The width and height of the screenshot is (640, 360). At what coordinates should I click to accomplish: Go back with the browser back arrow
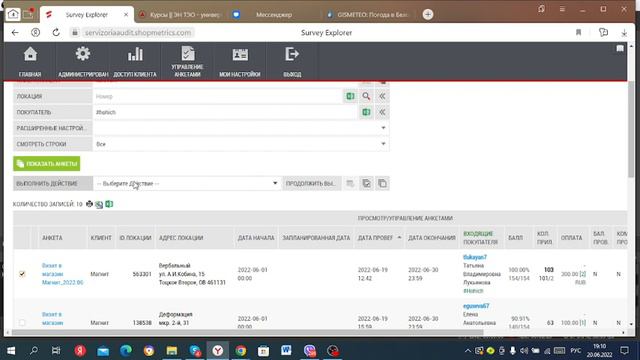15,33
